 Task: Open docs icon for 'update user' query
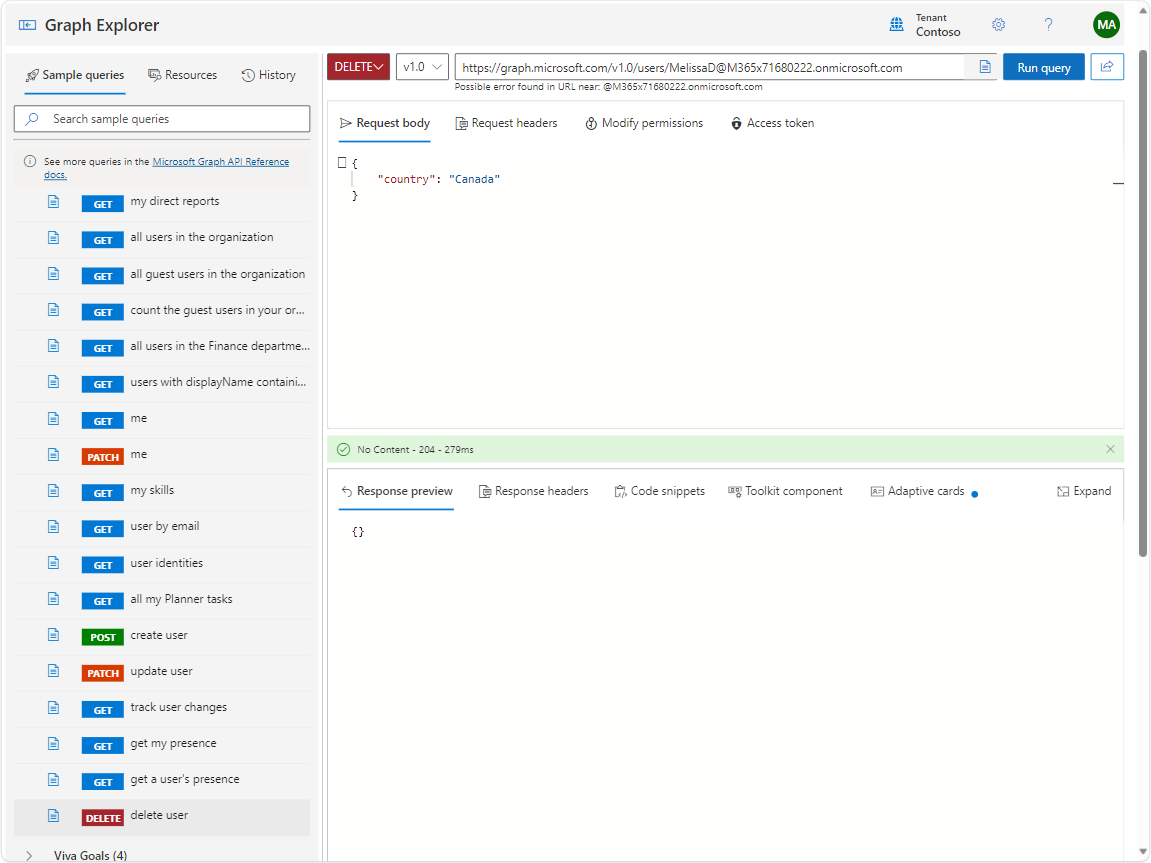pos(54,671)
